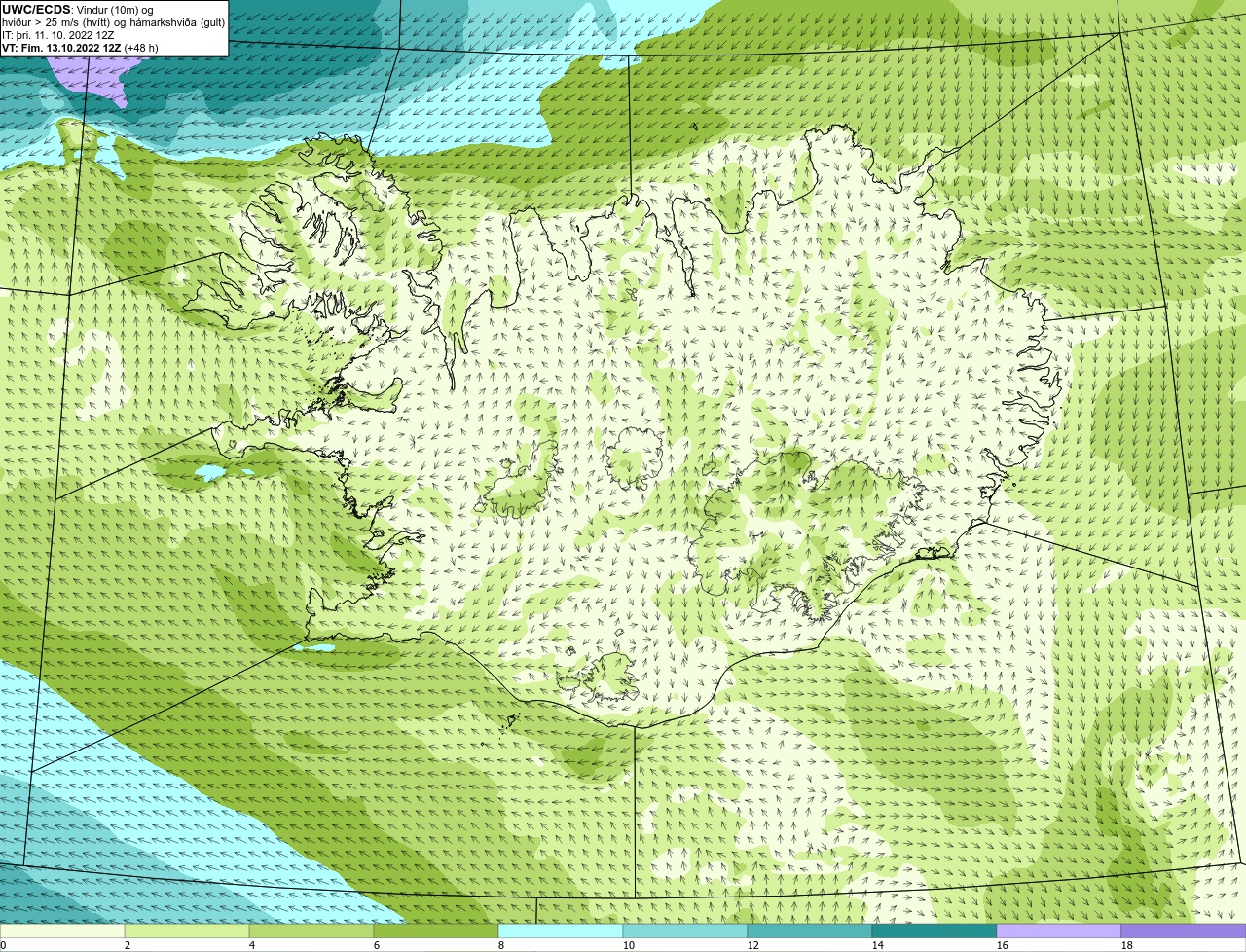Click the "4" label on the color scale

pyautogui.click(x=252, y=945)
